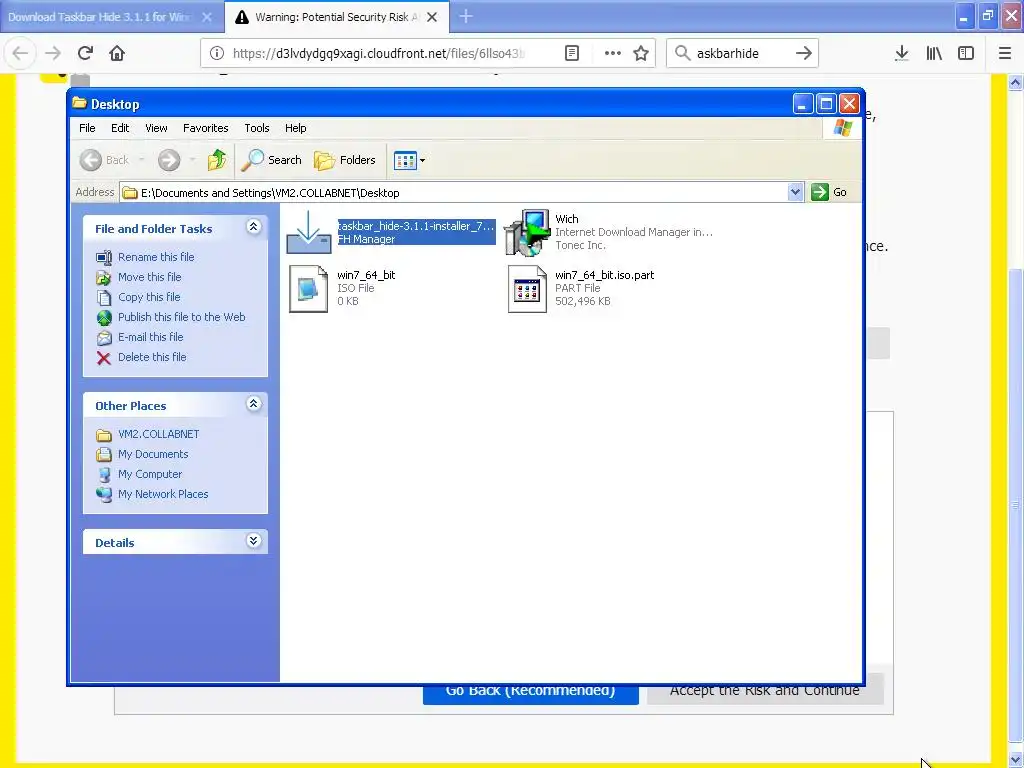Select Wich Internet Download Manager installer icon

527,232
